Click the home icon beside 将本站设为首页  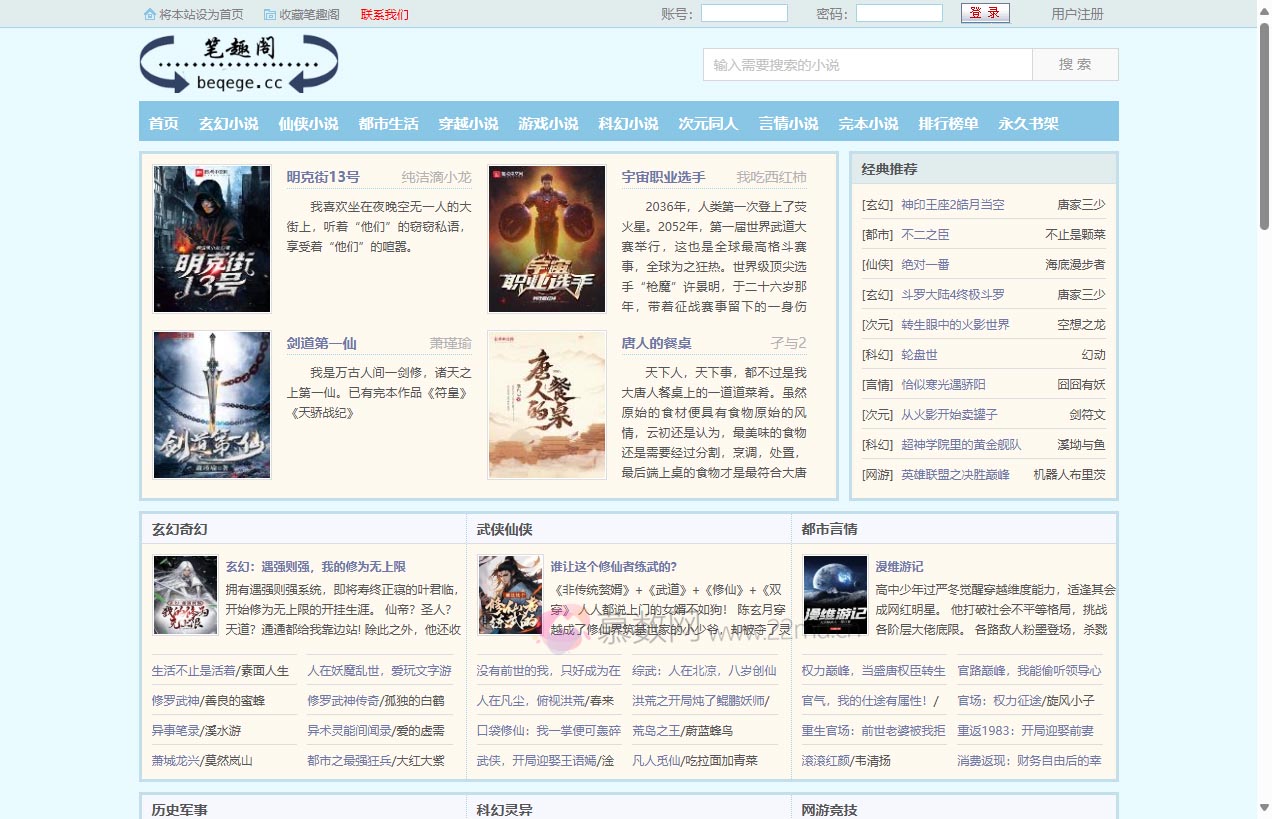click(x=150, y=14)
